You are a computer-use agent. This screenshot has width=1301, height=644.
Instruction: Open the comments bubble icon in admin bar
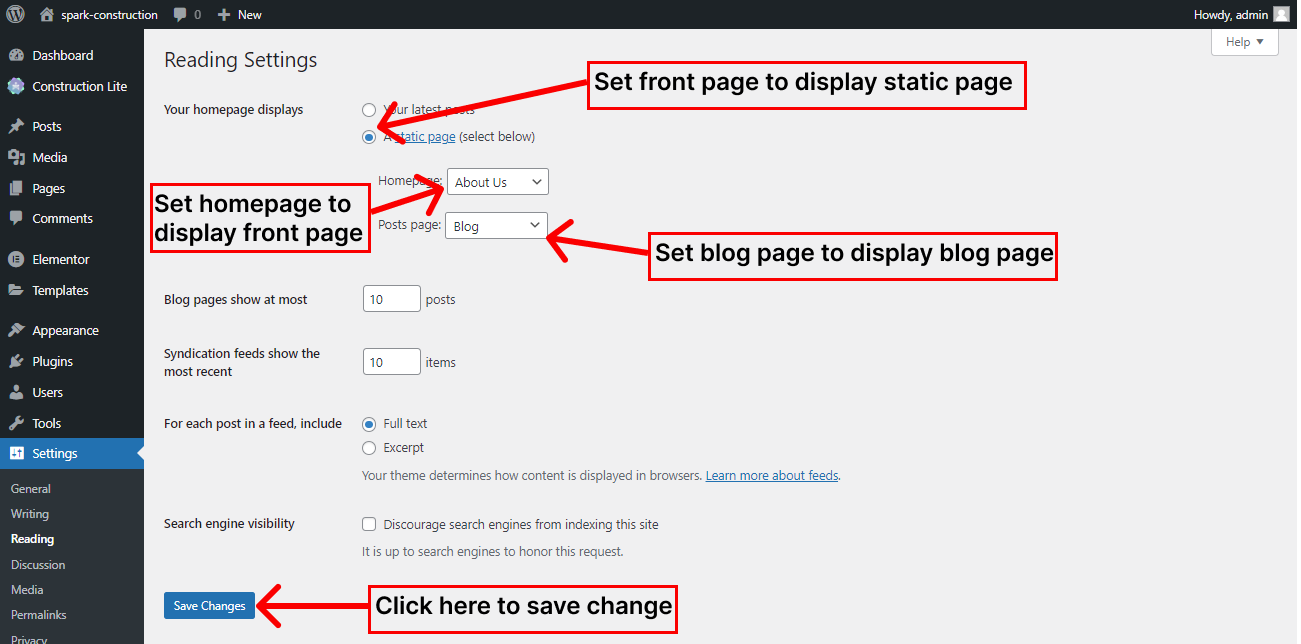(x=179, y=15)
